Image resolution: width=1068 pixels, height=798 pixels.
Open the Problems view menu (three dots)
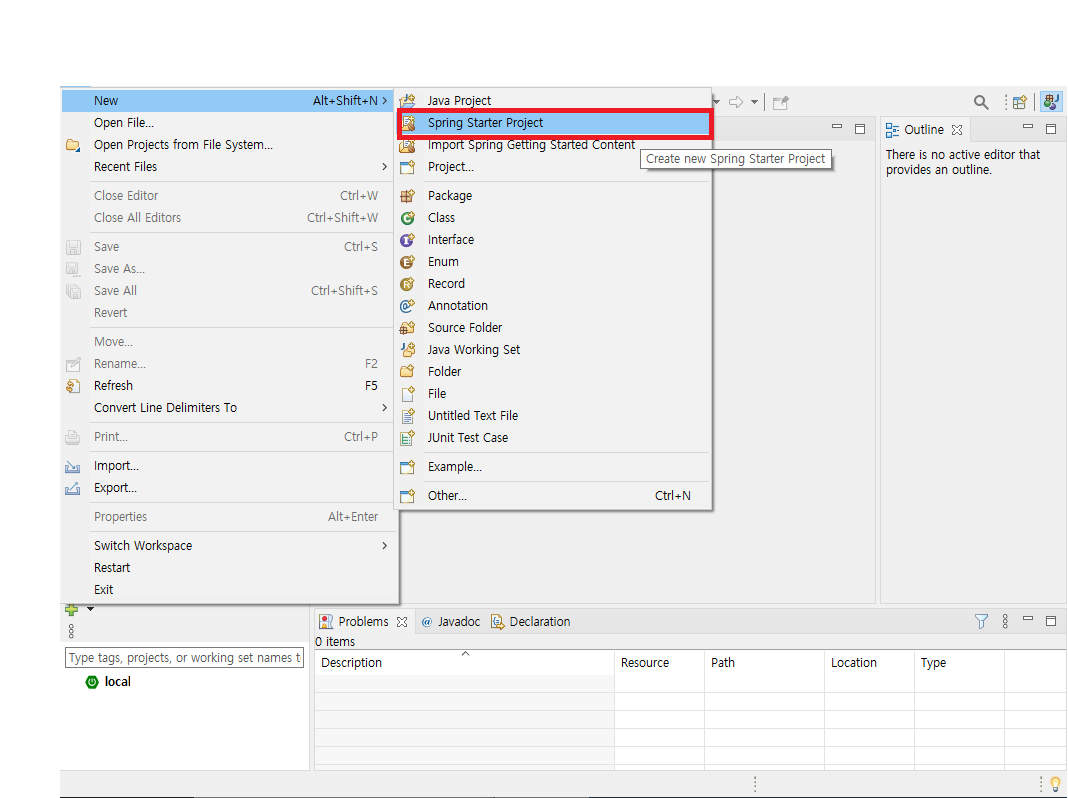1005,621
